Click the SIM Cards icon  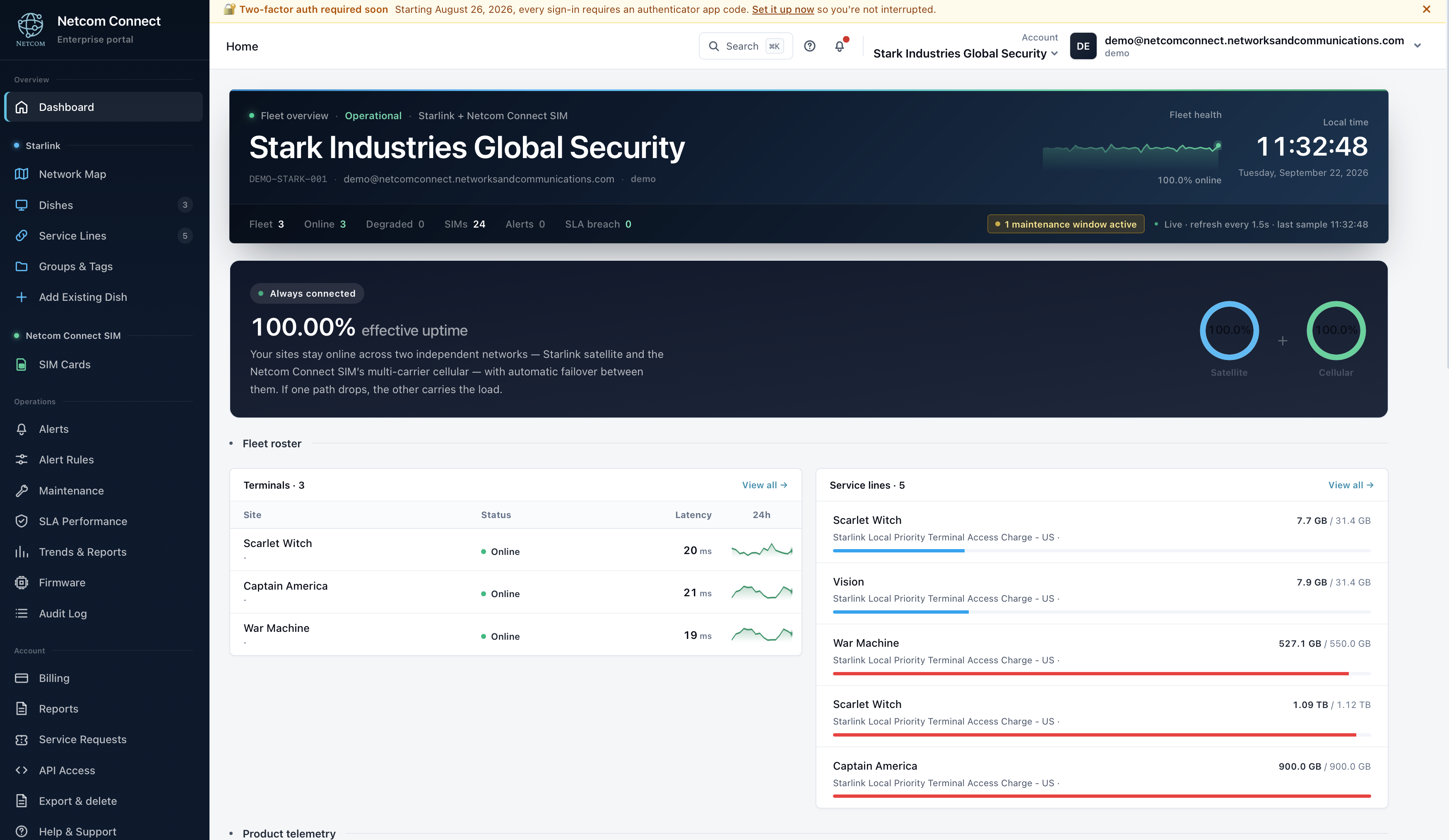[x=22, y=365]
